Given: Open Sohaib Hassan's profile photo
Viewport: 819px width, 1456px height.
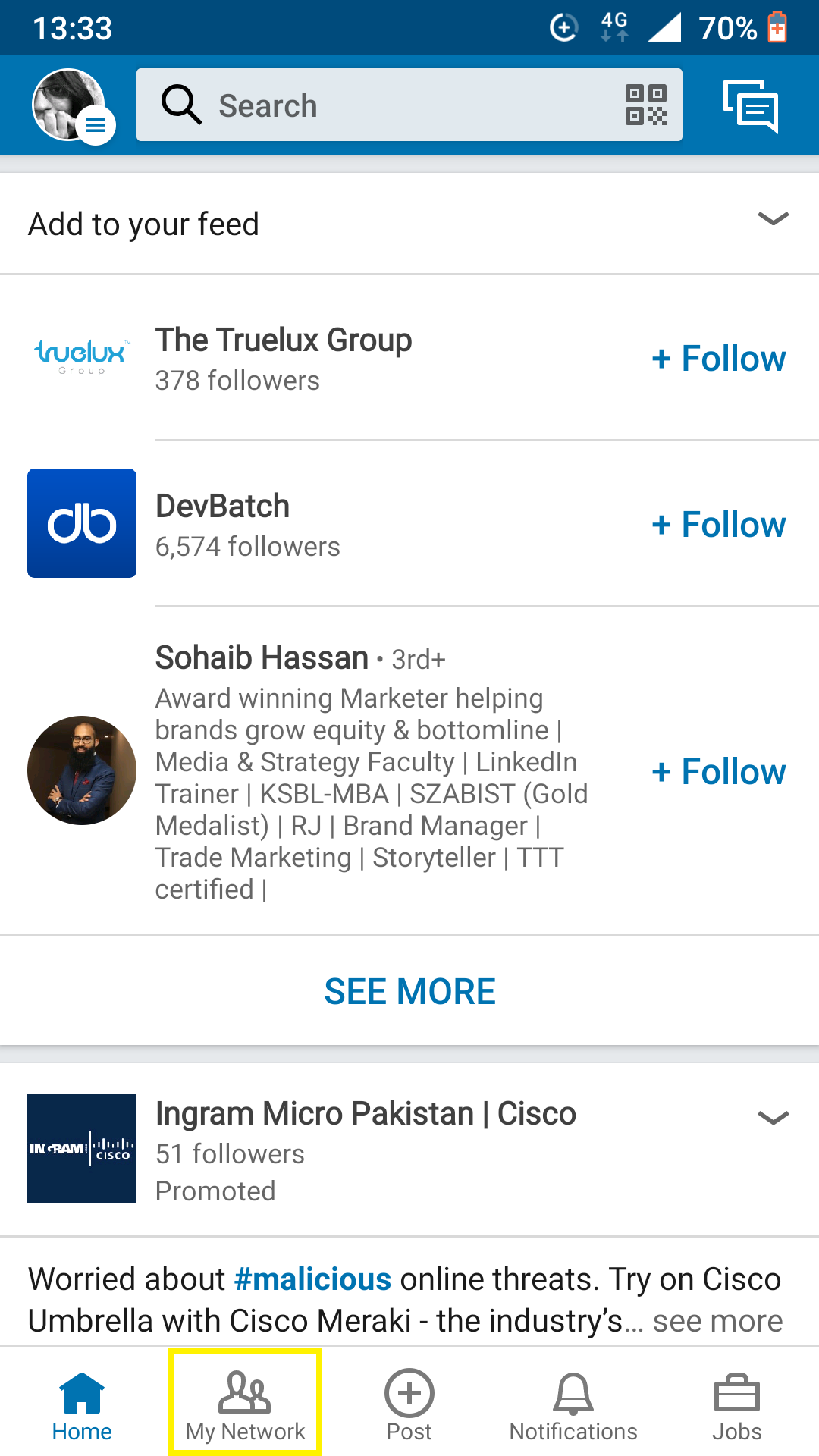Looking at the screenshot, I should pos(81,770).
